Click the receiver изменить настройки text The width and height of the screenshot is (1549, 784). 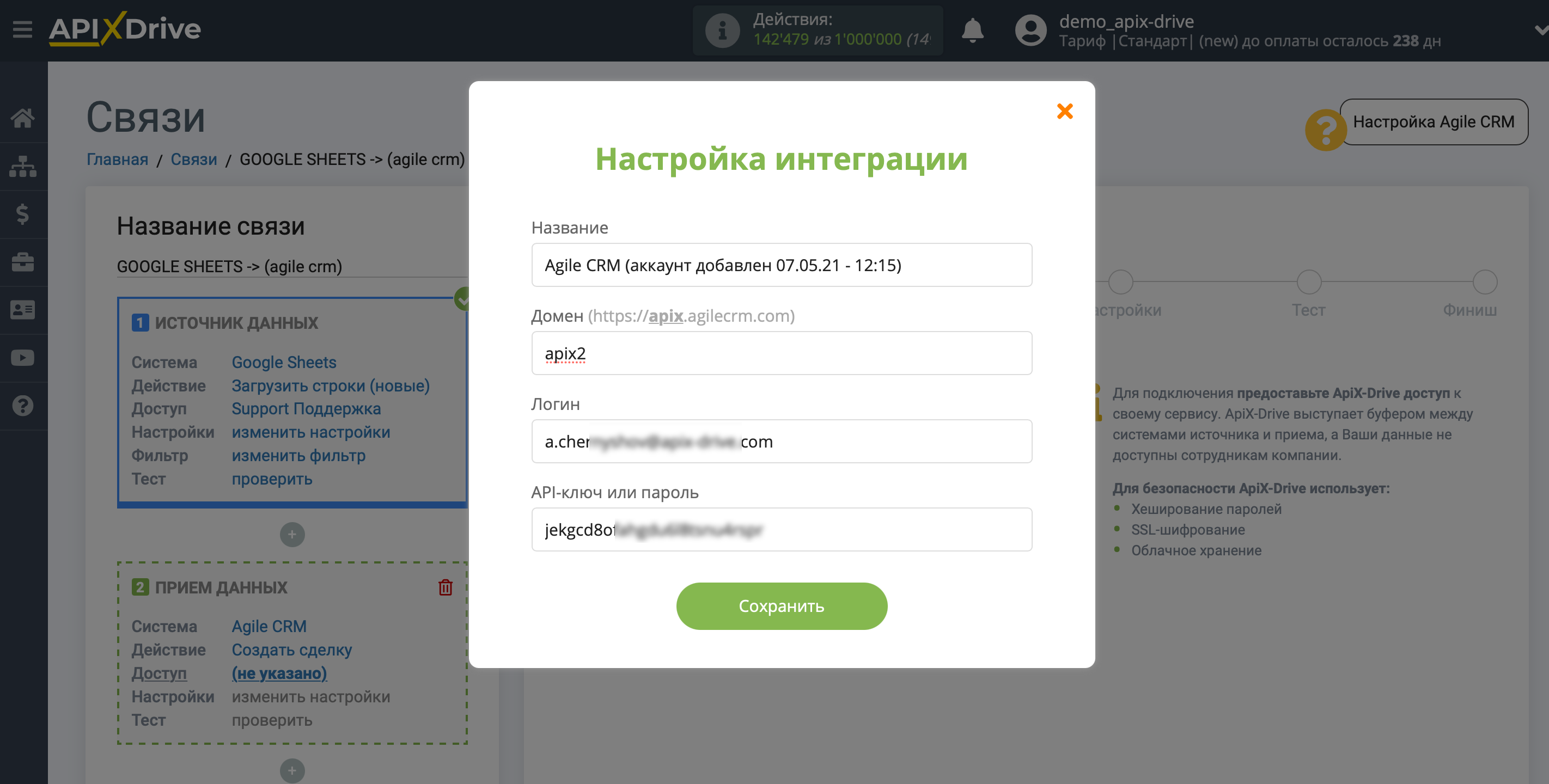point(311,697)
